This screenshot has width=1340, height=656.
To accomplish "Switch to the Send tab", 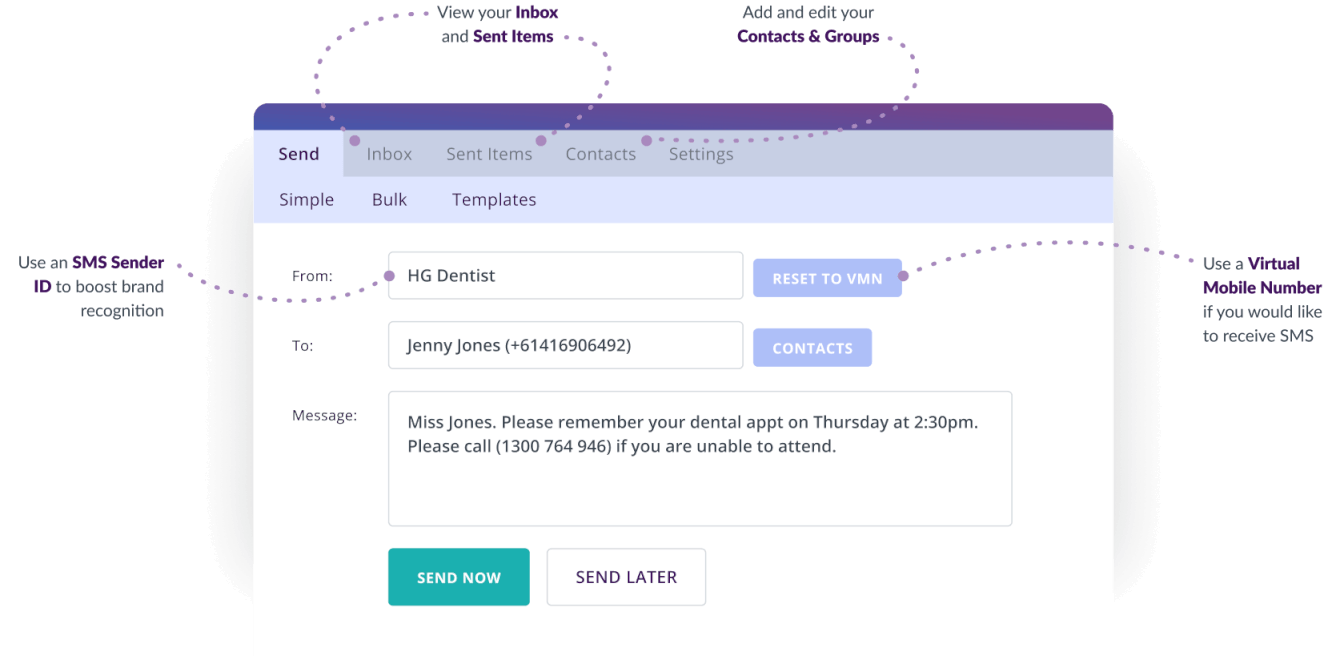I will click(298, 154).
